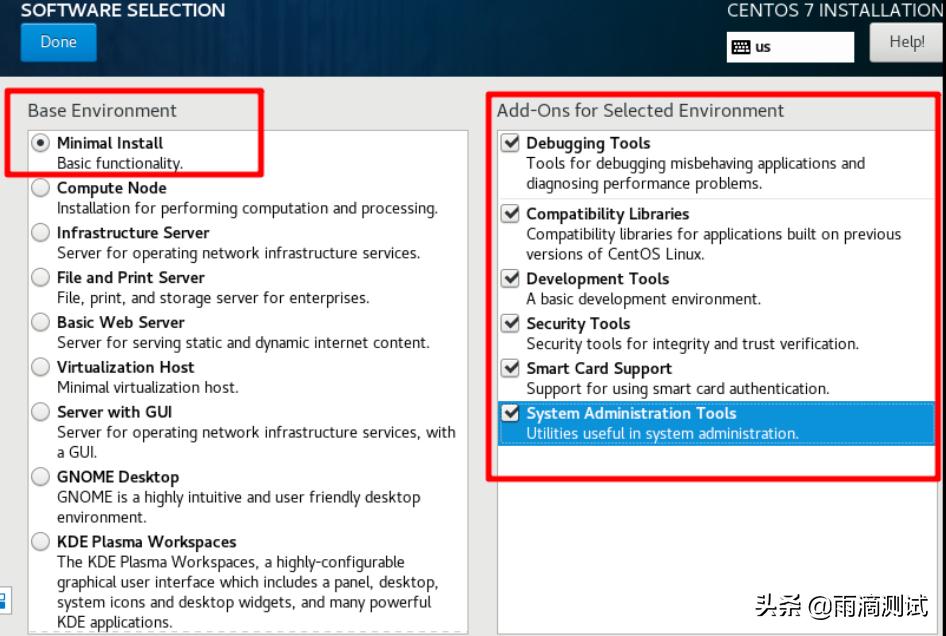Click the blue icon at left edge
The image size is (946, 636).
coord(3,600)
